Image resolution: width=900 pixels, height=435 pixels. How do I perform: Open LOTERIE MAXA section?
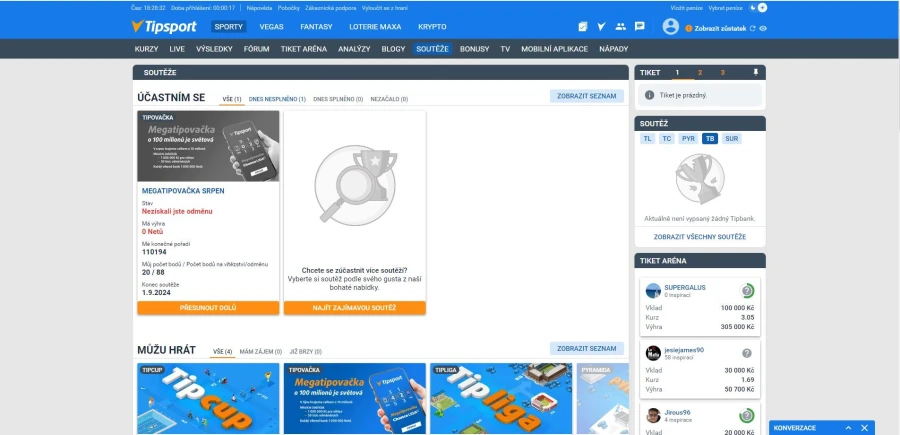pyautogui.click(x=375, y=26)
